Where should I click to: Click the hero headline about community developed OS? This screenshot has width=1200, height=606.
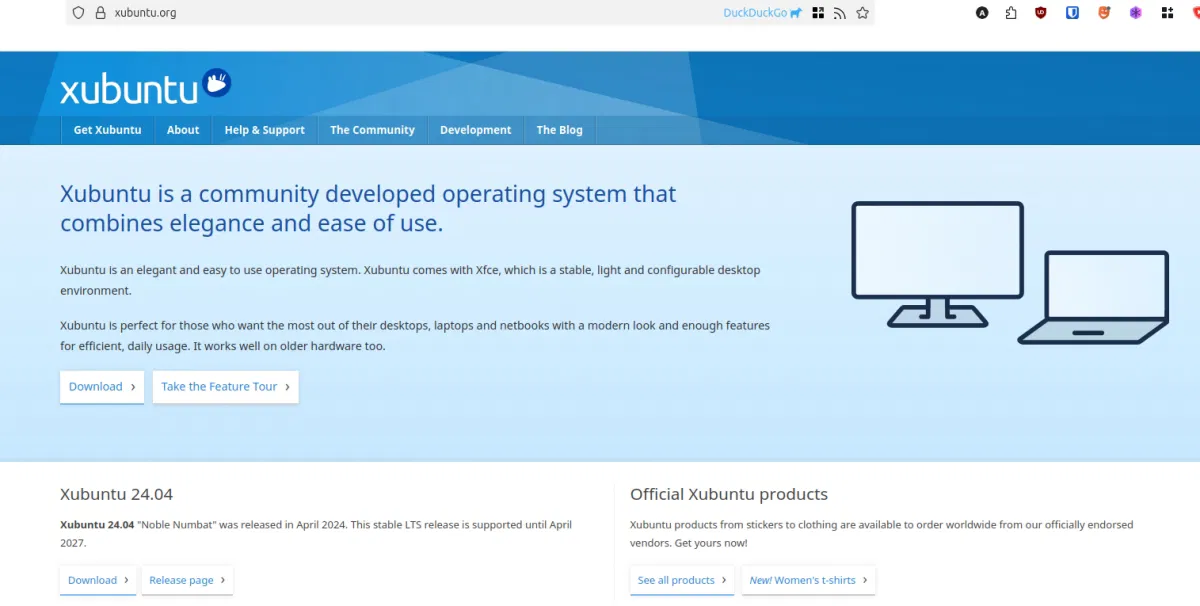(368, 208)
